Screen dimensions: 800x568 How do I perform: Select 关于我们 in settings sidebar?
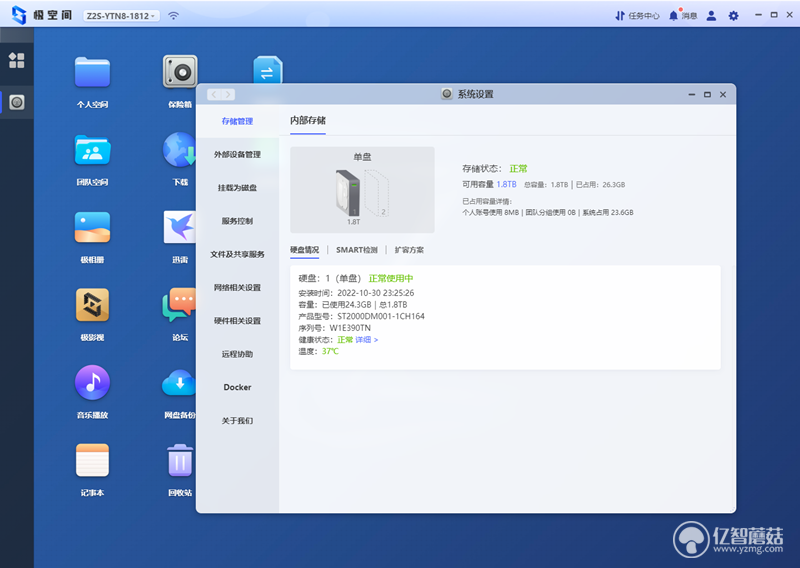(237, 420)
